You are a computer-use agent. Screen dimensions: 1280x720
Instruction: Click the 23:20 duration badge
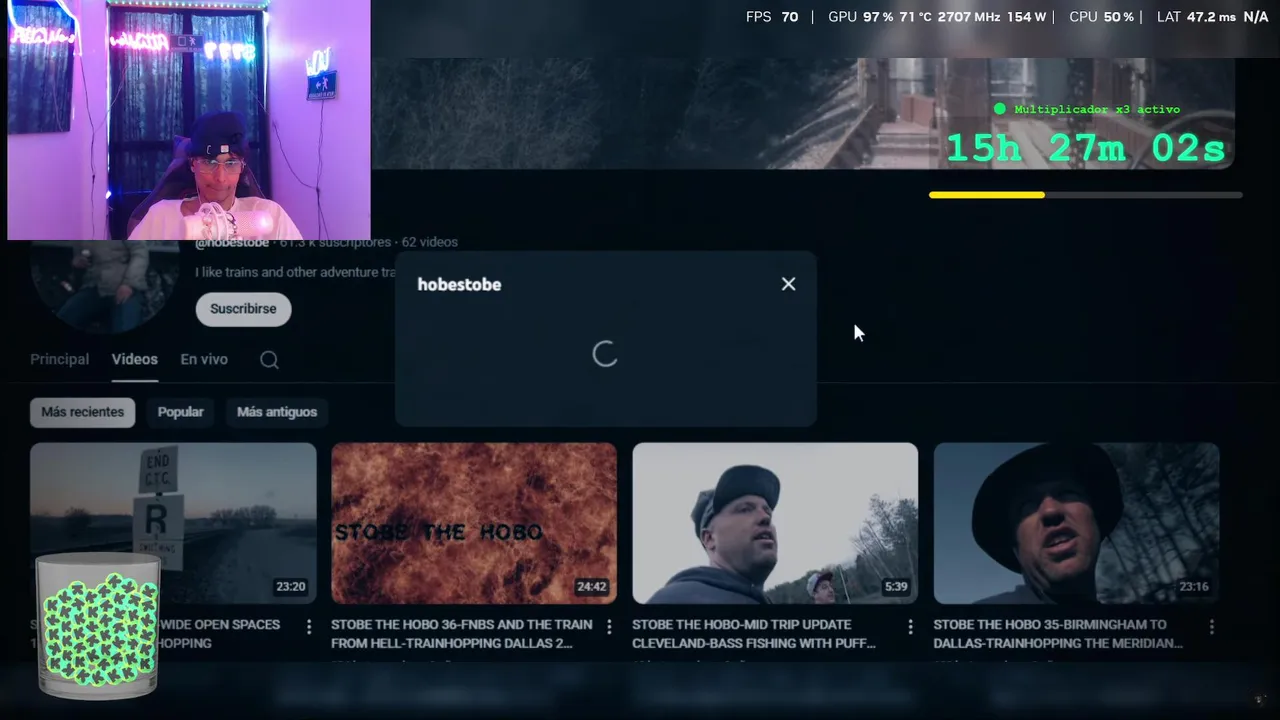point(291,587)
